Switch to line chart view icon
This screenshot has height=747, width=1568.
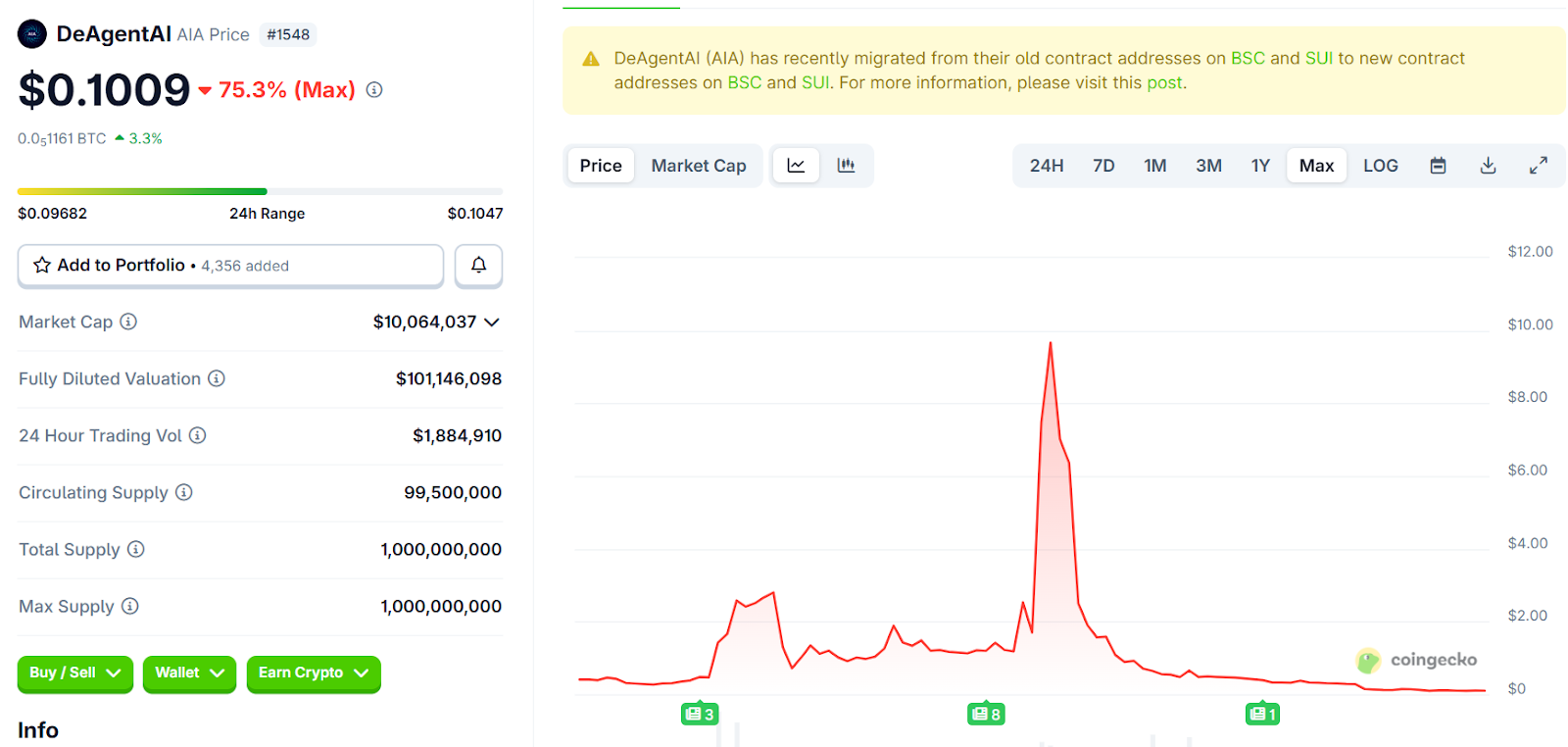pyautogui.click(x=796, y=166)
